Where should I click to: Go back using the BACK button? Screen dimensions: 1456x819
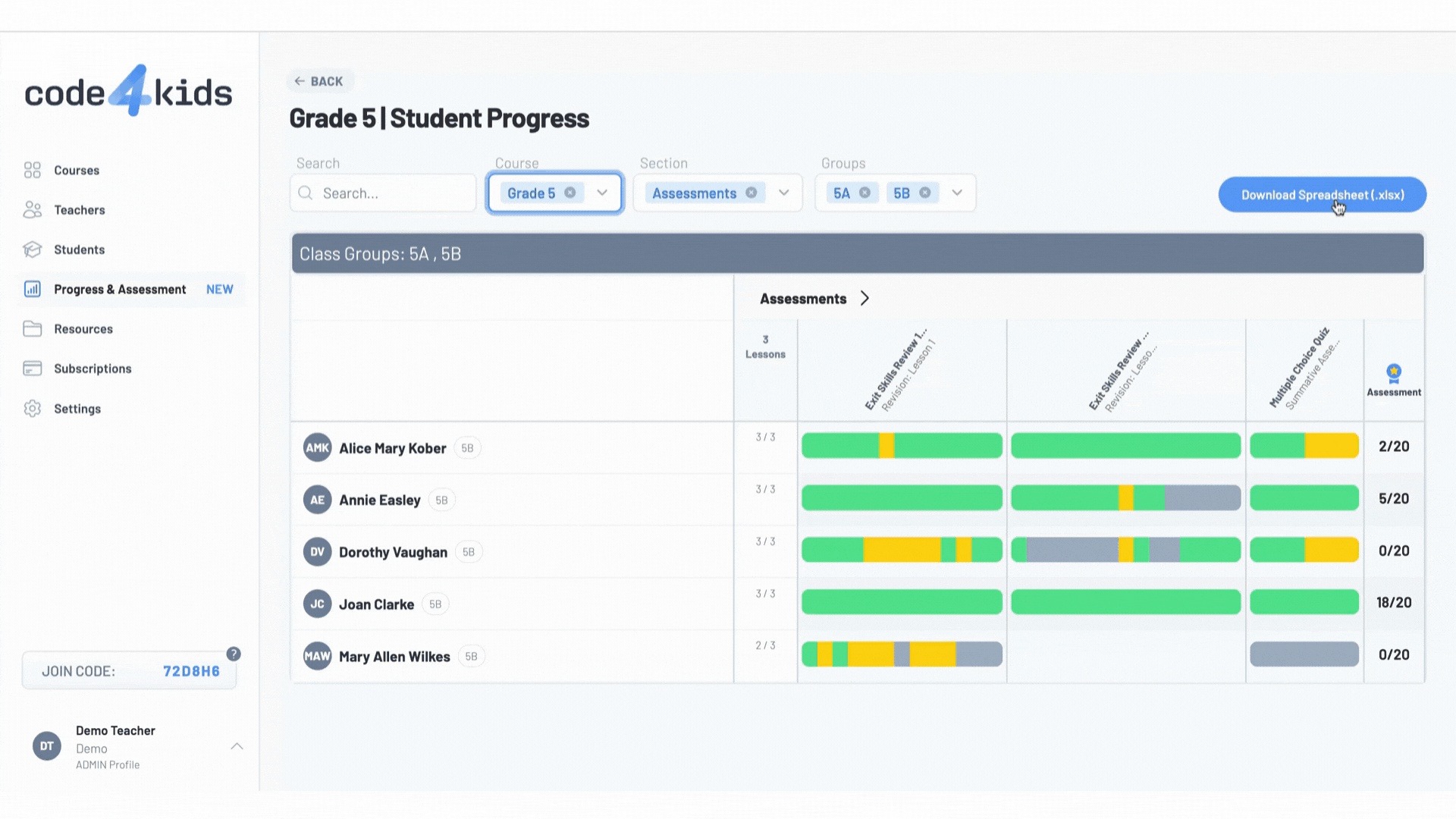[319, 81]
